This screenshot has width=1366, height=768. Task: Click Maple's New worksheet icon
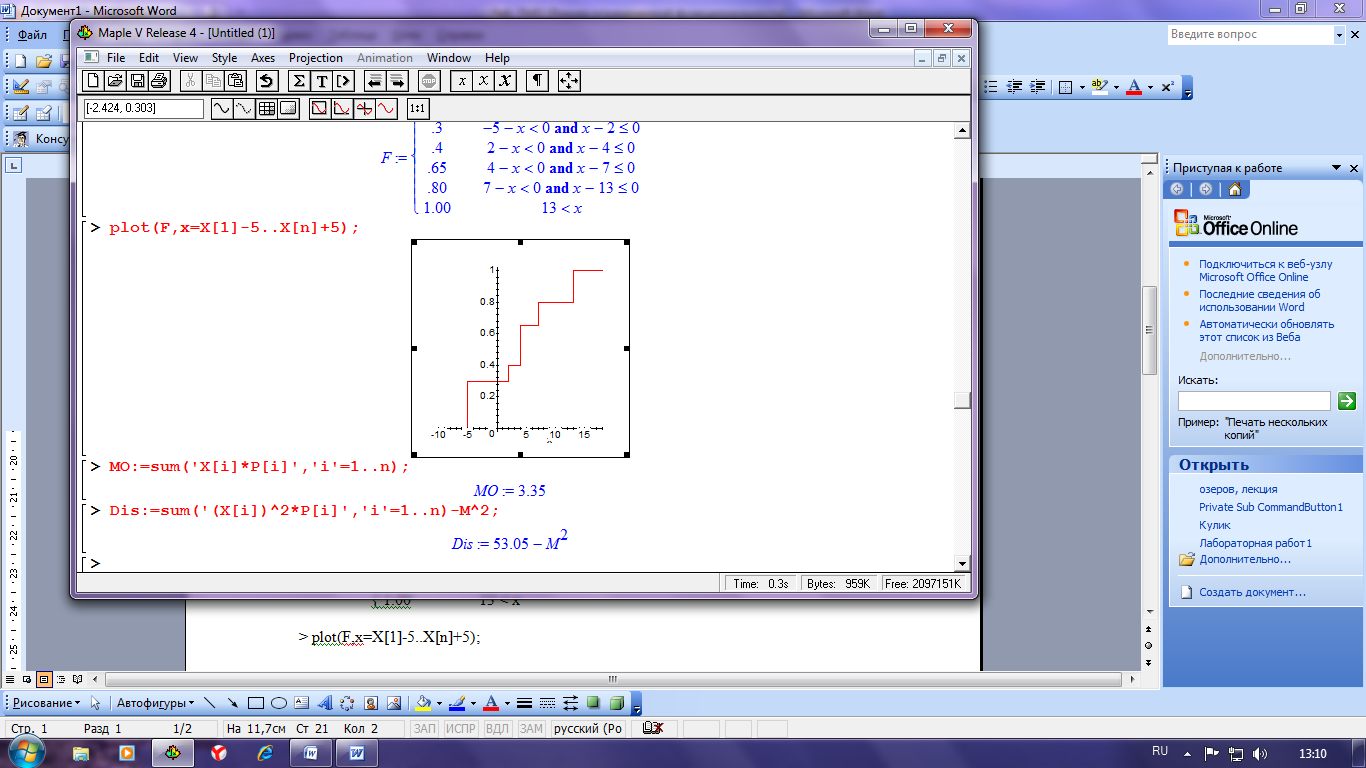[93, 81]
